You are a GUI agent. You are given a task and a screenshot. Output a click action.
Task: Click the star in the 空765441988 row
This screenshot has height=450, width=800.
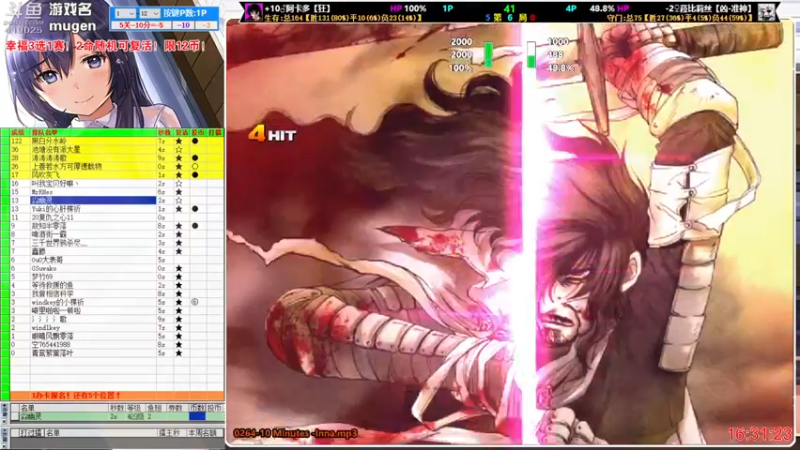(x=179, y=344)
